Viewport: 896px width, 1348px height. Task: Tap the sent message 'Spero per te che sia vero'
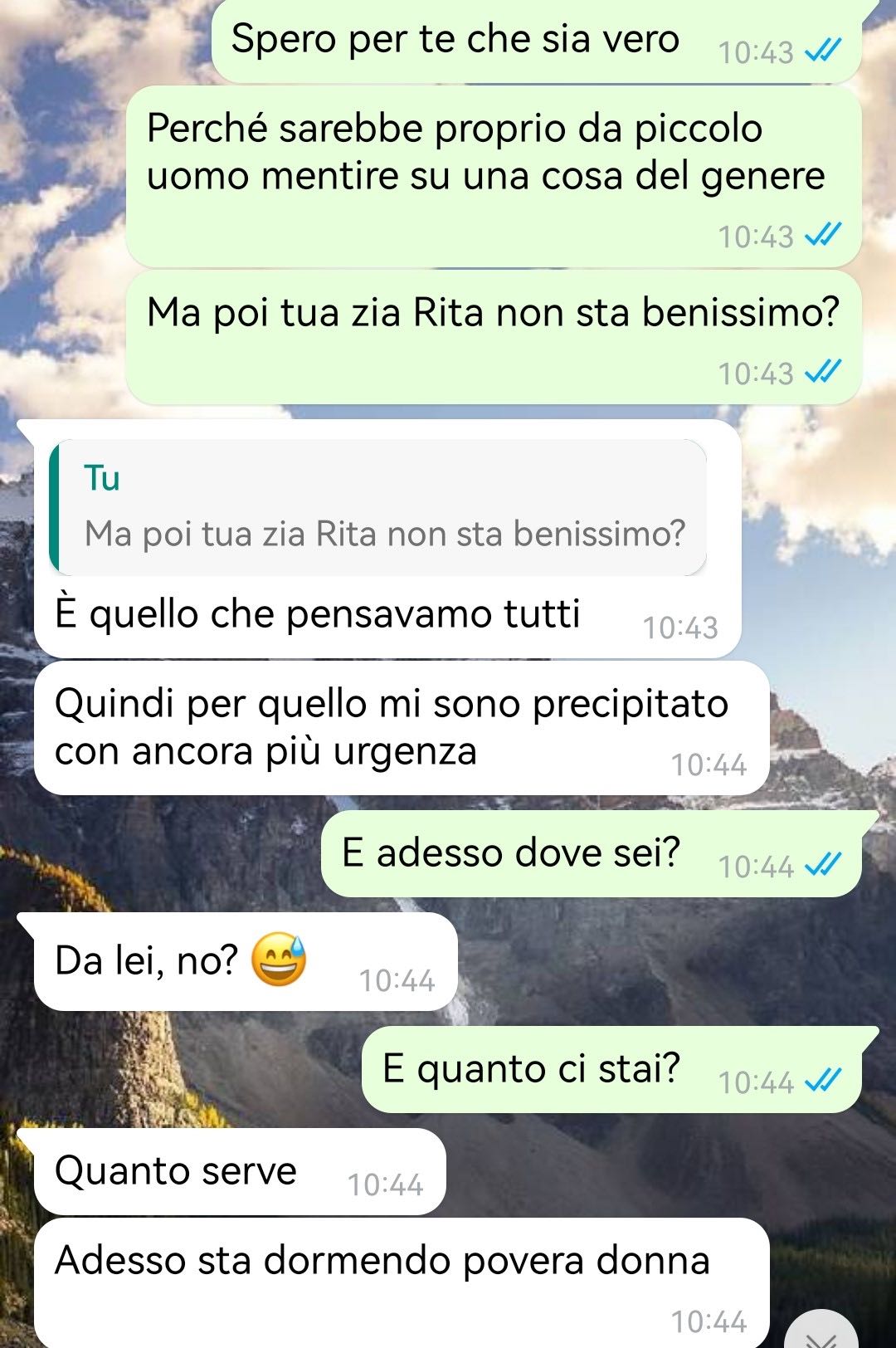(536, 40)
